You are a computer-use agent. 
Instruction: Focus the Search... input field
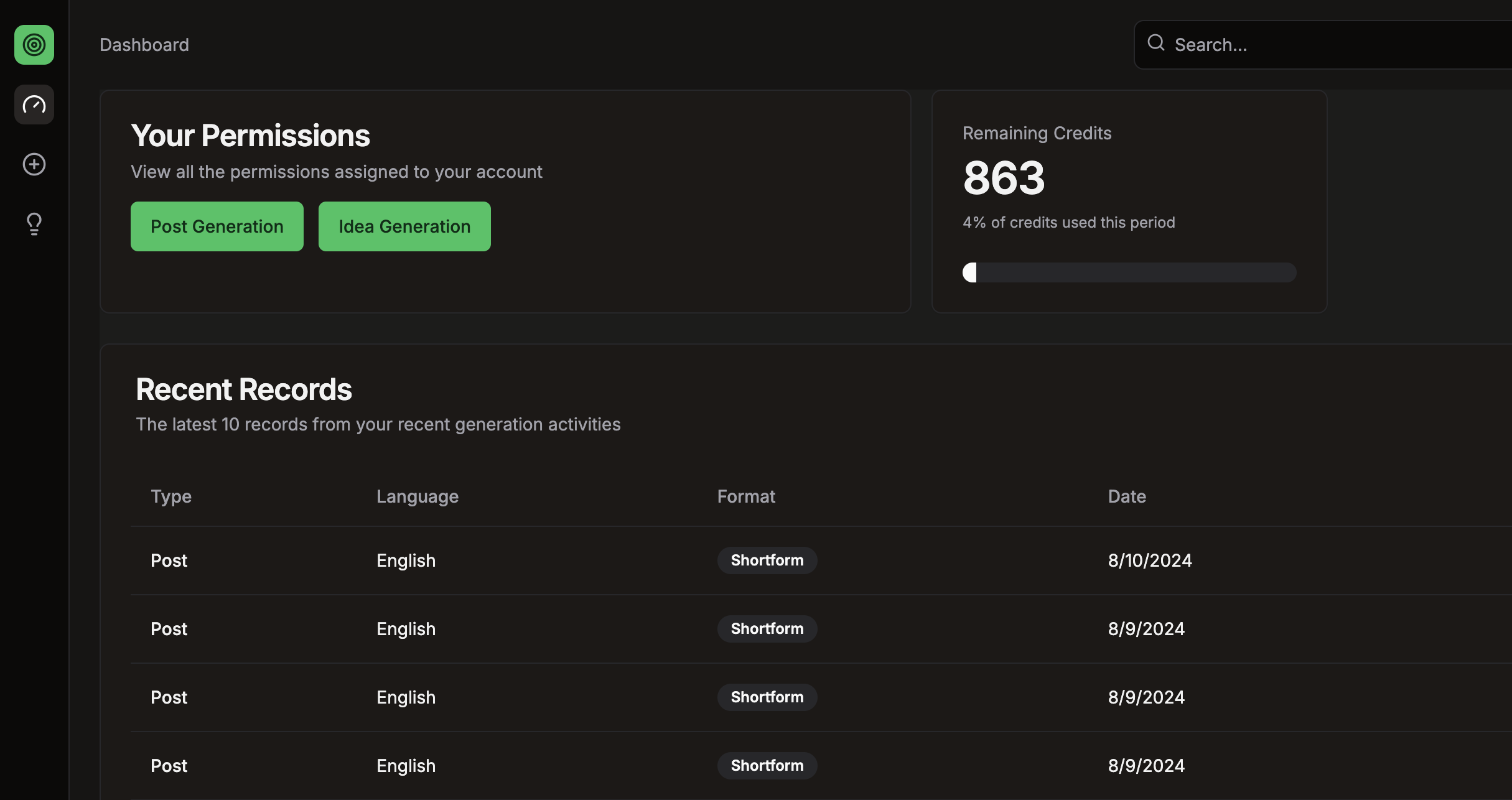coord(1323,45)
